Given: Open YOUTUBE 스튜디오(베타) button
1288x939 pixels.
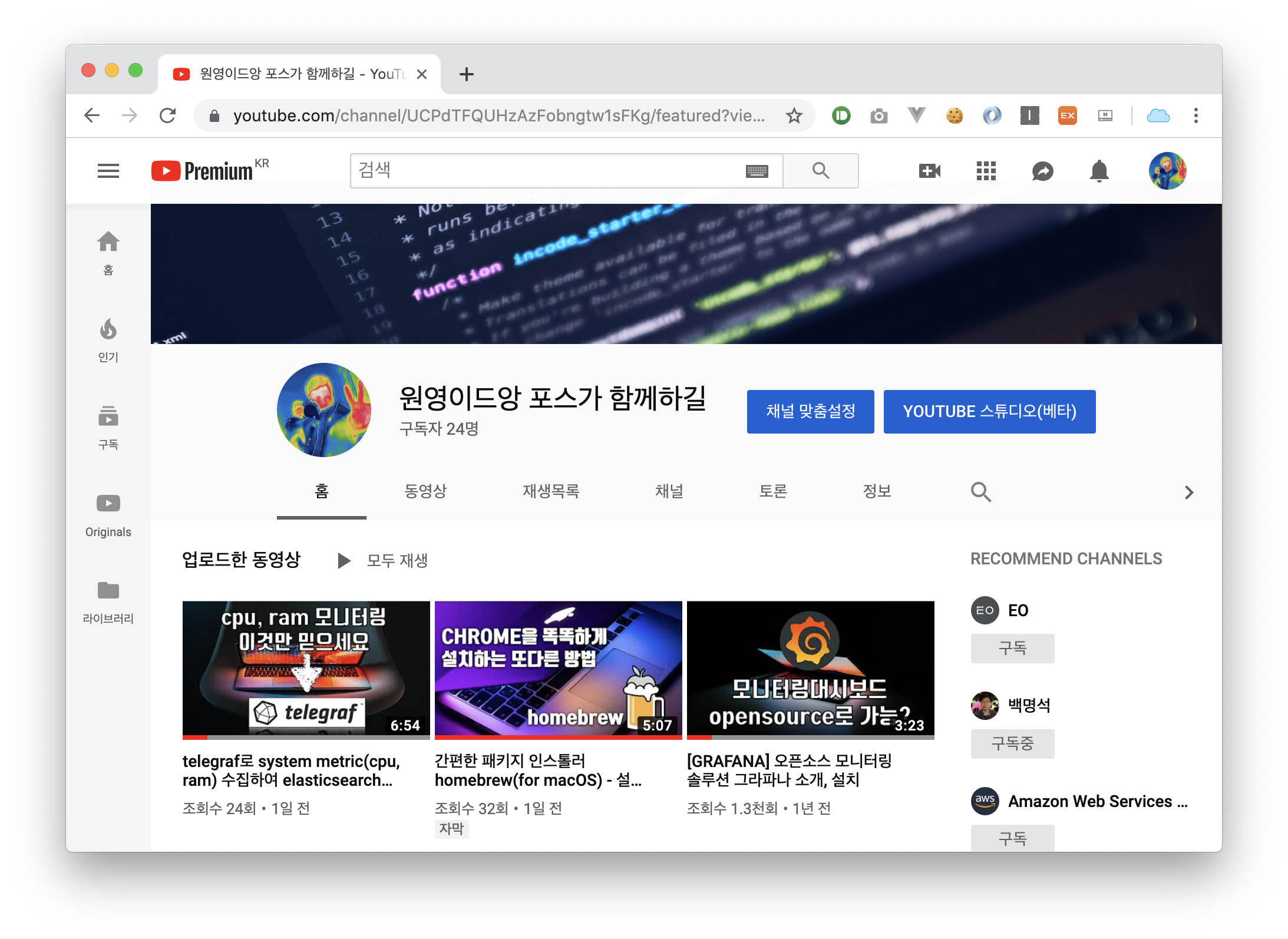Looking at the screenshot, I should [x=989, y=411].
